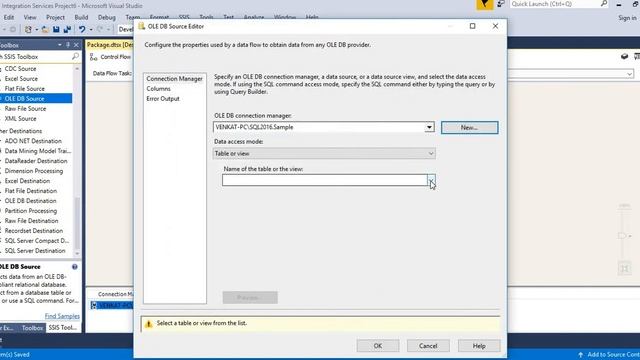Click the Find Samples link
Screen dimensions: 640x360
62,316
